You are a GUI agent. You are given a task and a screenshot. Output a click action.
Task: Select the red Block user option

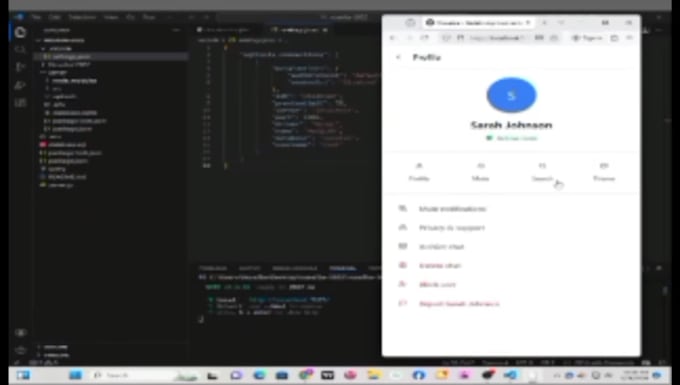click(x=511, y=284)
